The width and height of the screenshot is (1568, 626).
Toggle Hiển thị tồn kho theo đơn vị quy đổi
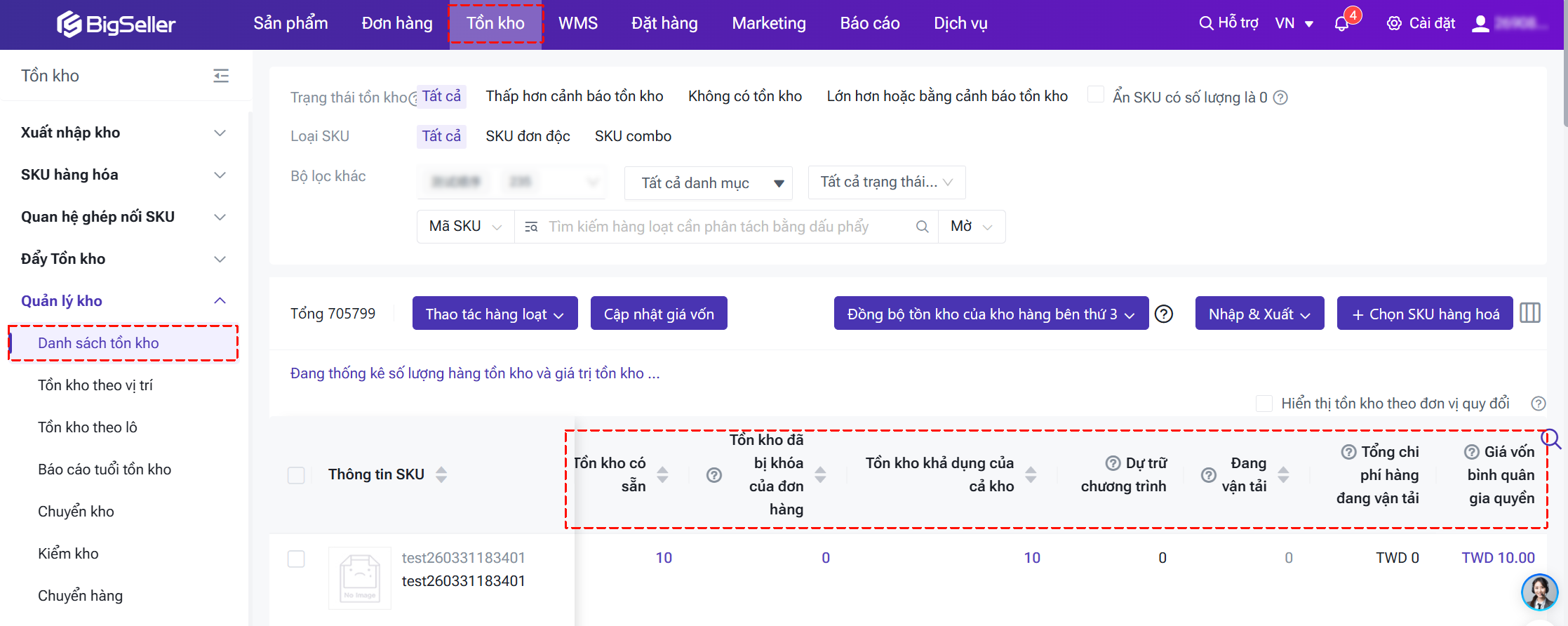[x=1264, y=404]
